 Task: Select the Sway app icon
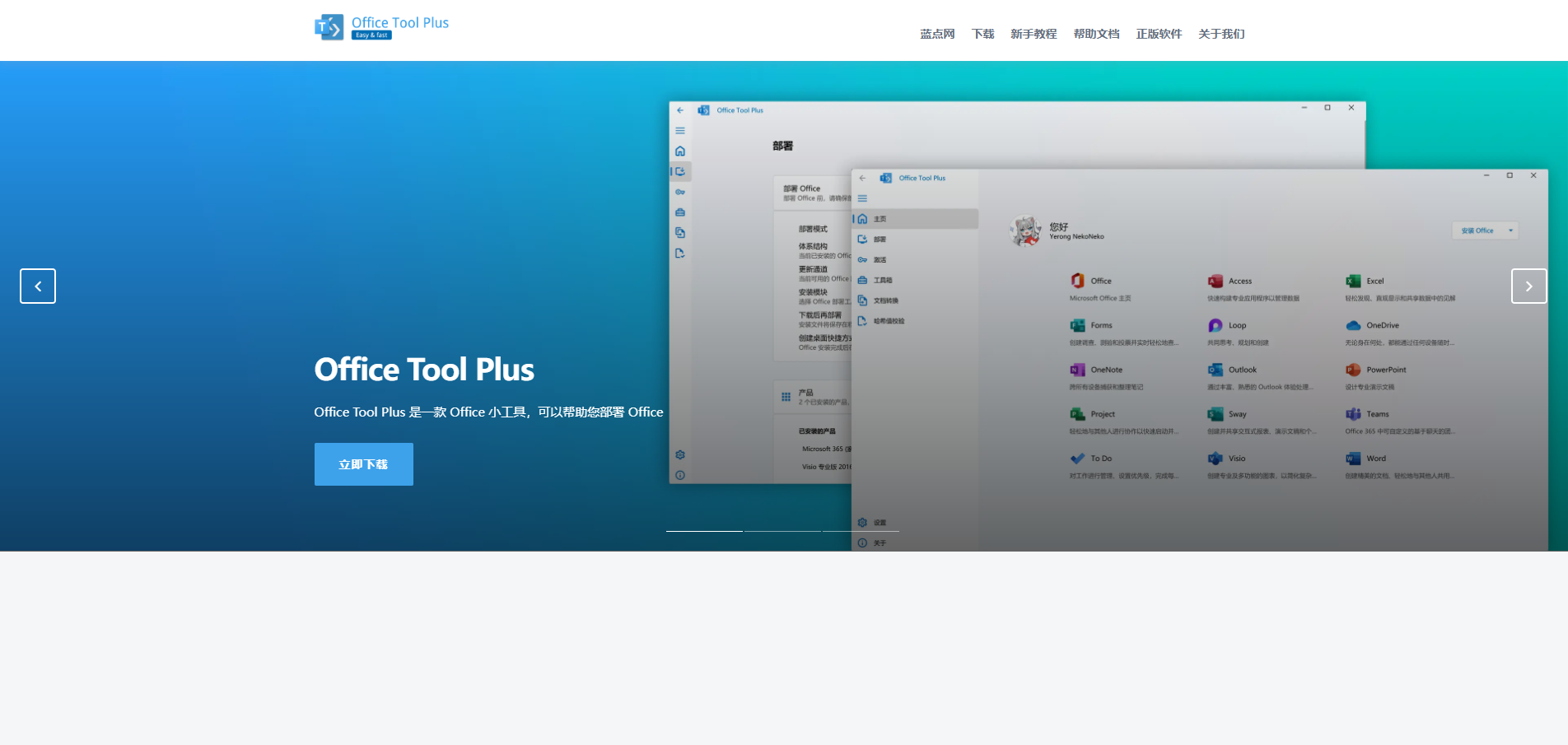[1215, 414]
